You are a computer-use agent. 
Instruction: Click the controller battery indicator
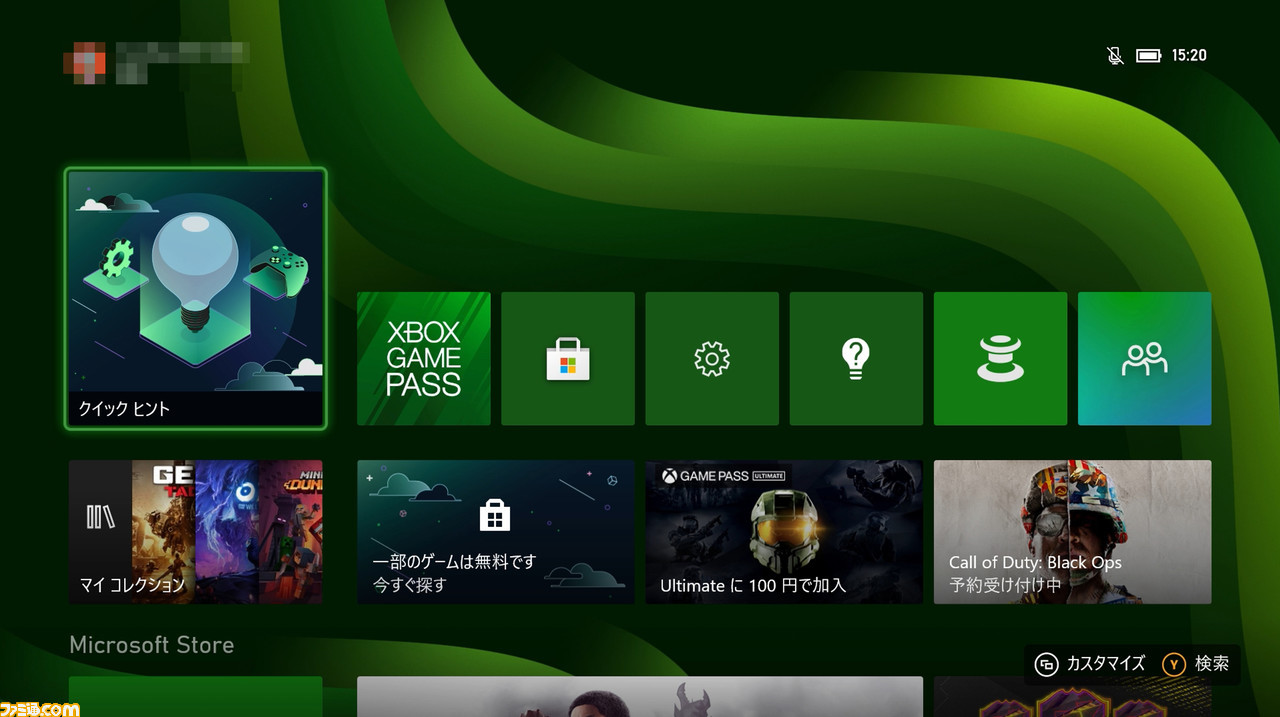click(x=1148, y=55)
